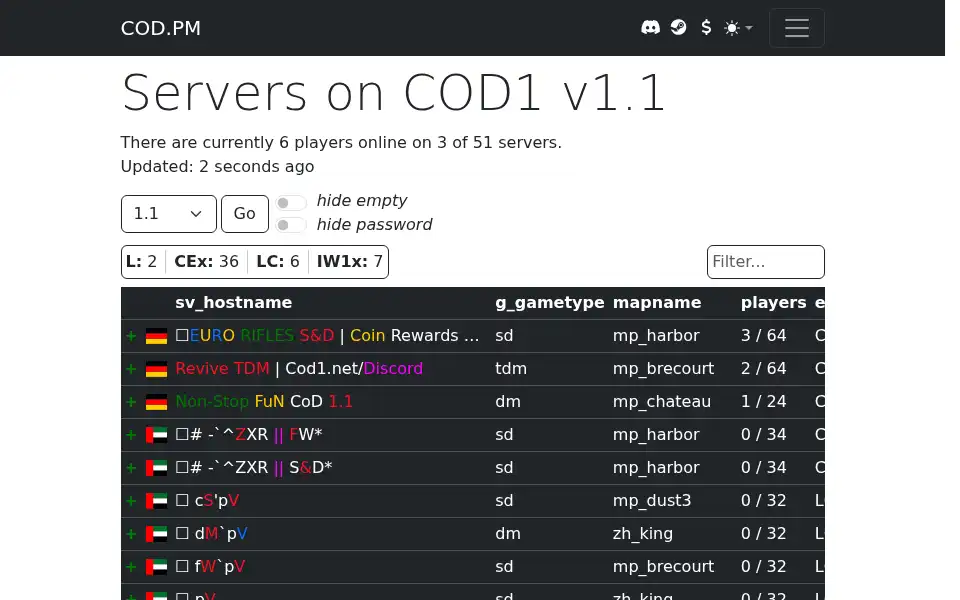Click hostname EURO RIFLES S&D | Coin Rewards
The height and width of the screenshot is (600, 960).
(327, 336)
